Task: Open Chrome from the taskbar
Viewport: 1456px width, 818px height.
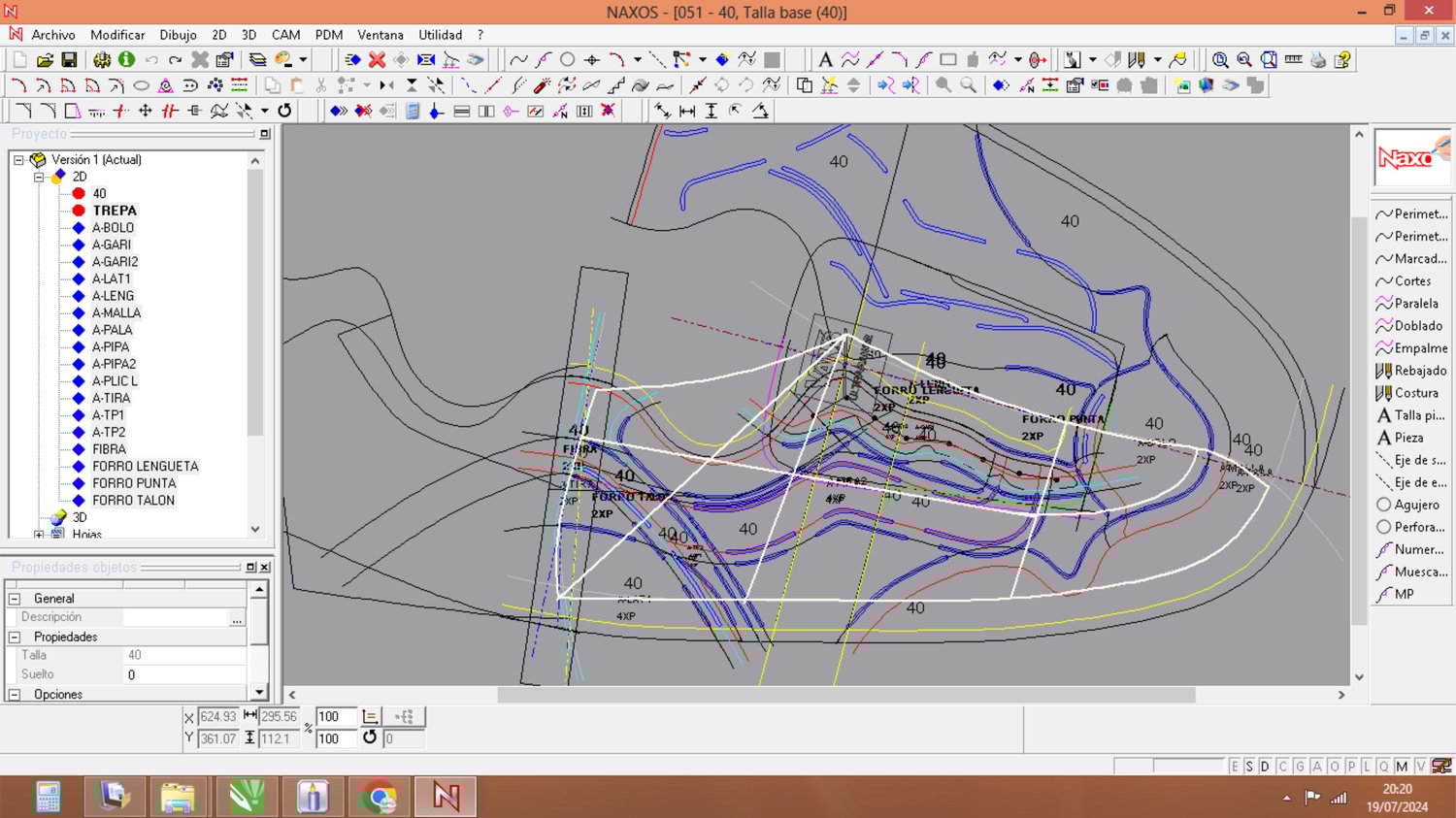Action: (x=379, y=797)
